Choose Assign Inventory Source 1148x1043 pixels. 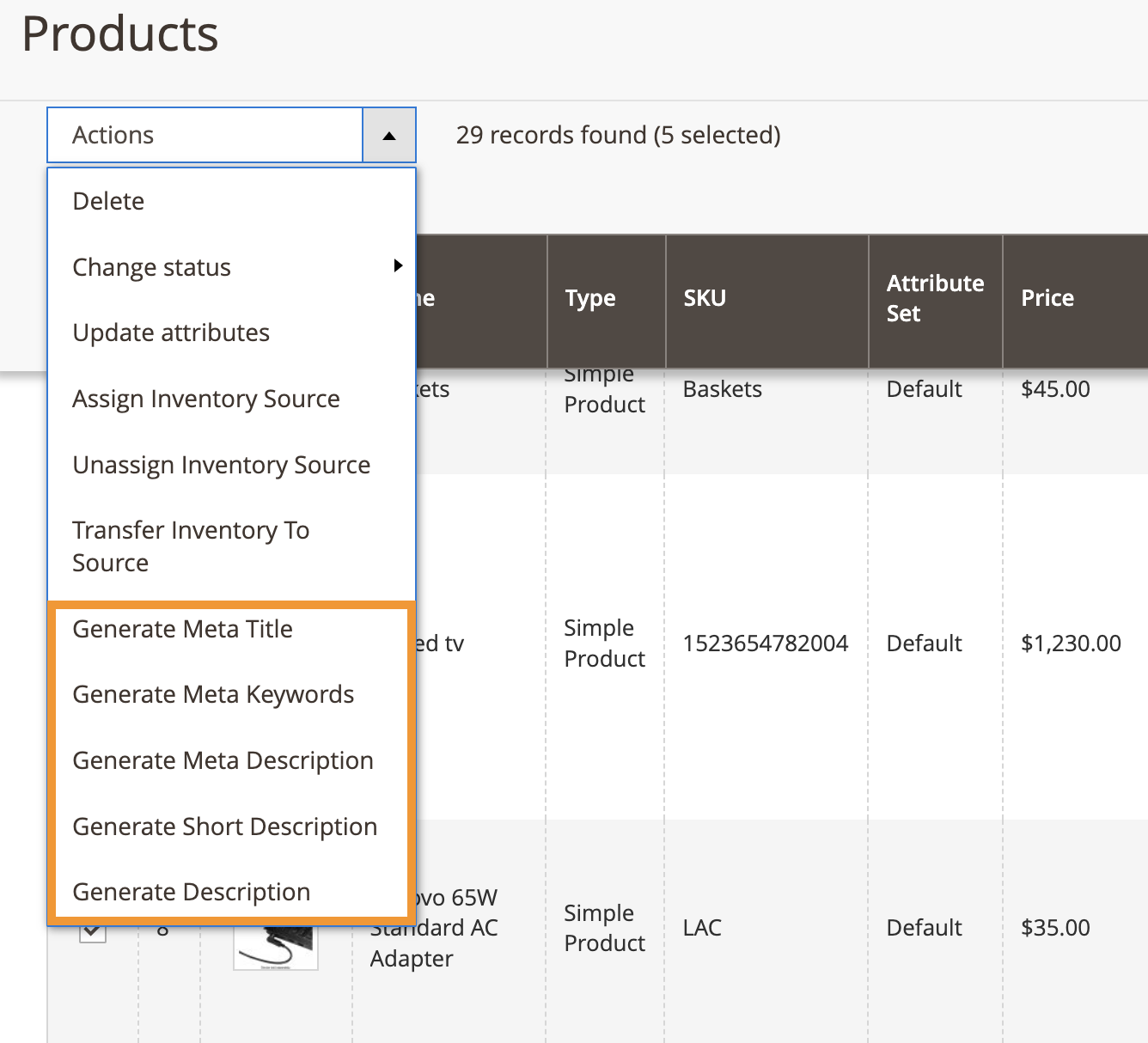click(x=205, y=399)
